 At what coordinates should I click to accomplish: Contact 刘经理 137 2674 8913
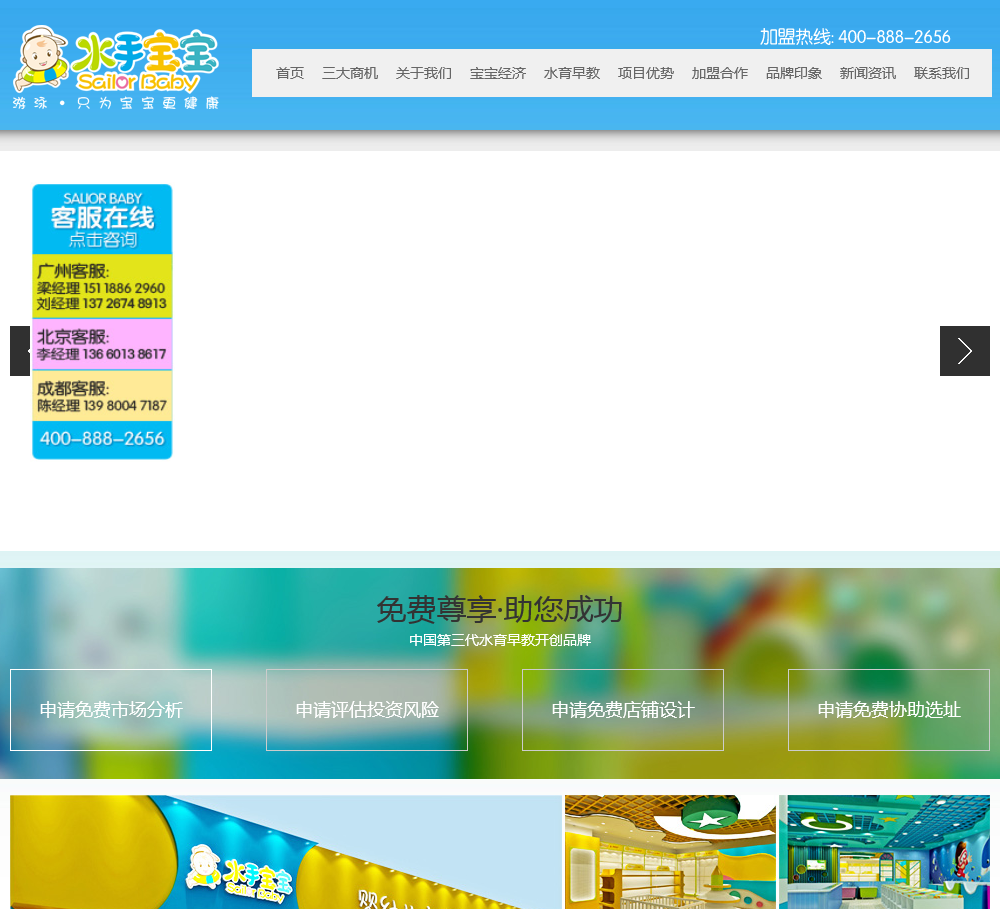pyautogui.click(x=101, y=304)
